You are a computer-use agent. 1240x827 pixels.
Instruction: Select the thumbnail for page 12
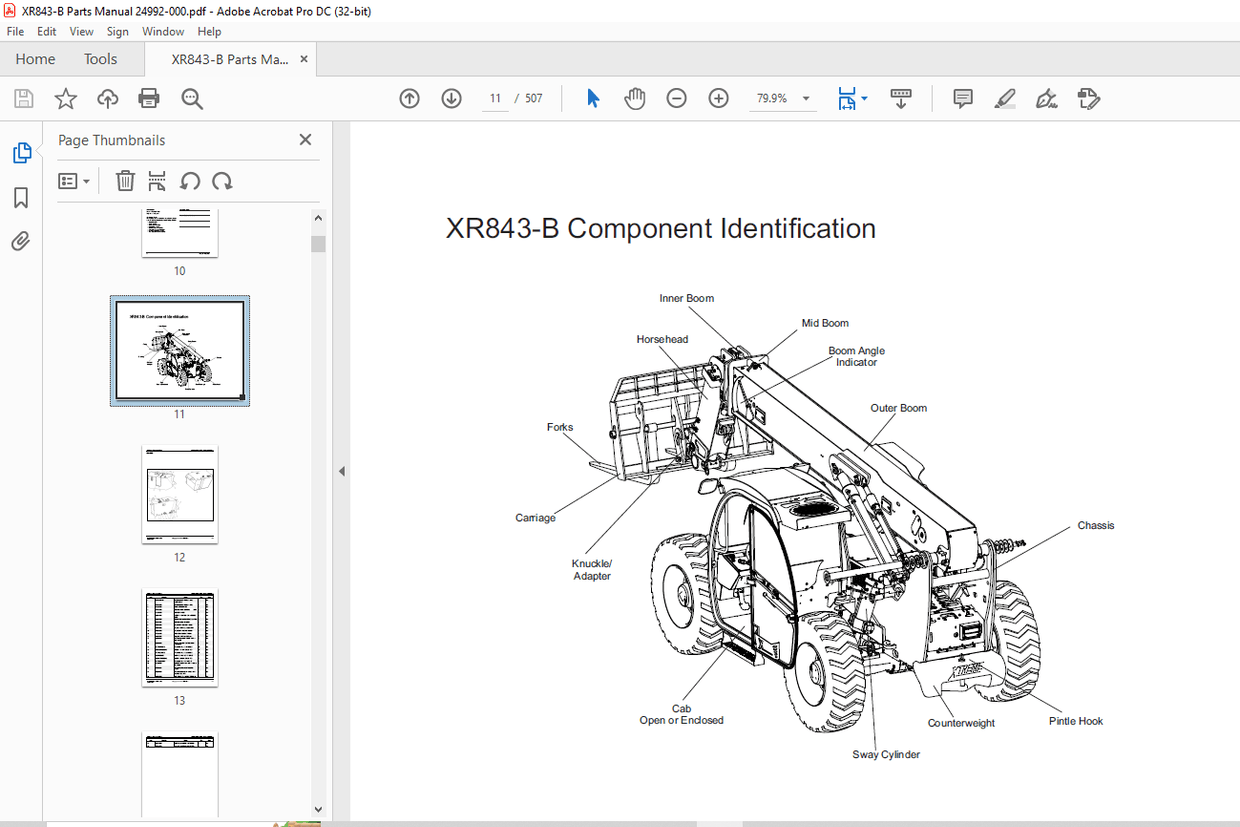(180, 493)
